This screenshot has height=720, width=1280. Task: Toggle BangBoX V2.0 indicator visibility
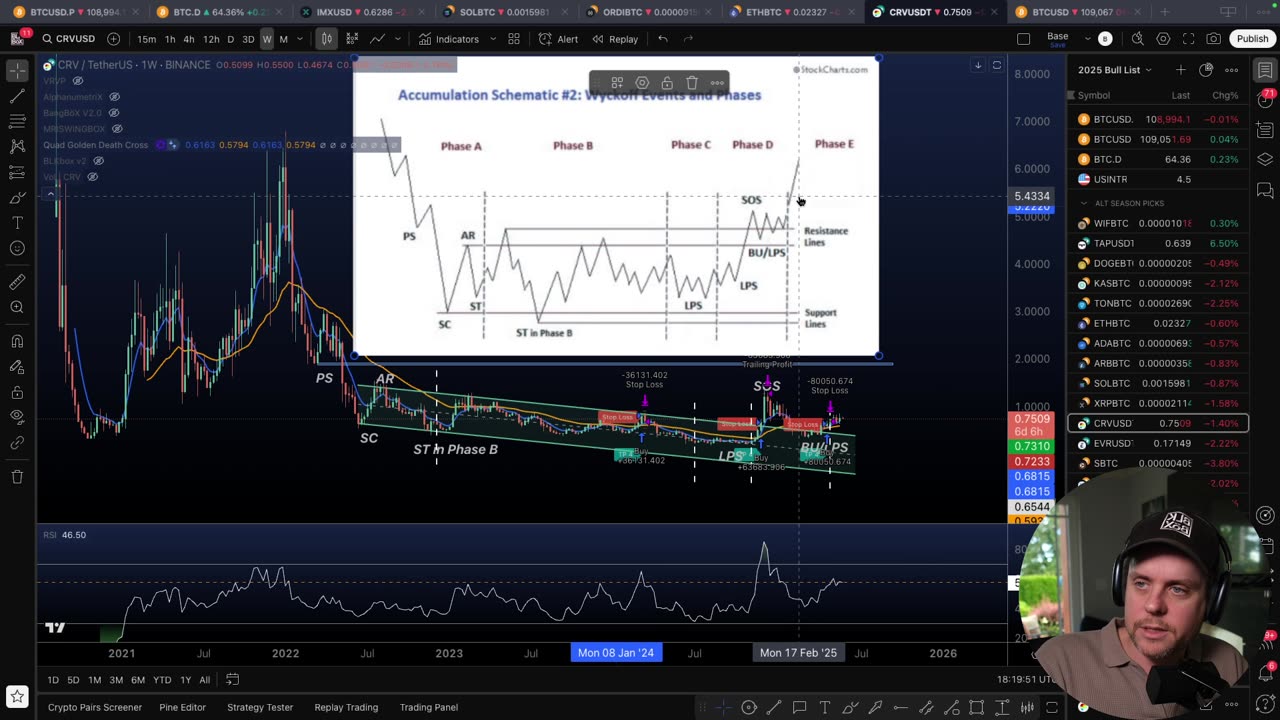pos(113,113)
